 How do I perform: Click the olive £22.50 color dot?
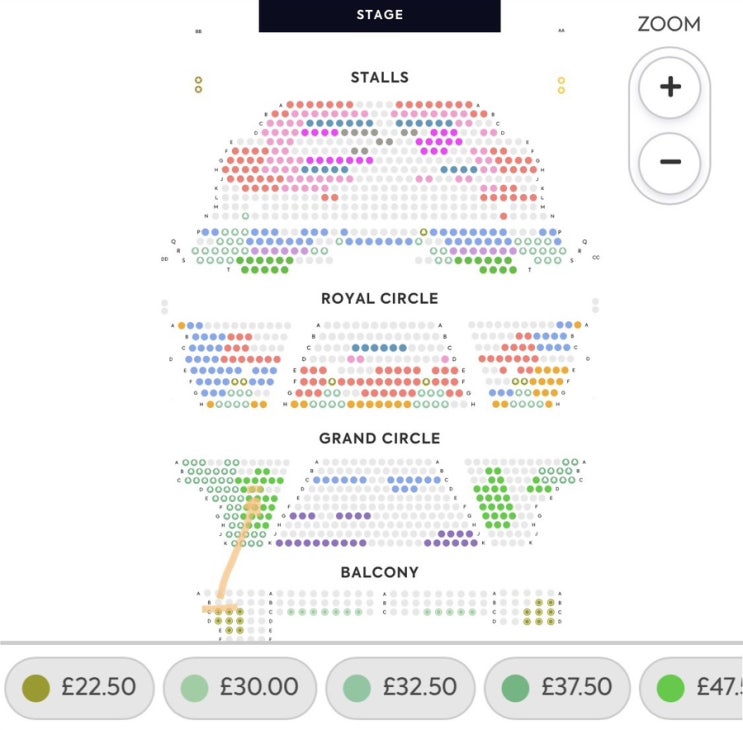coord(36,688)
